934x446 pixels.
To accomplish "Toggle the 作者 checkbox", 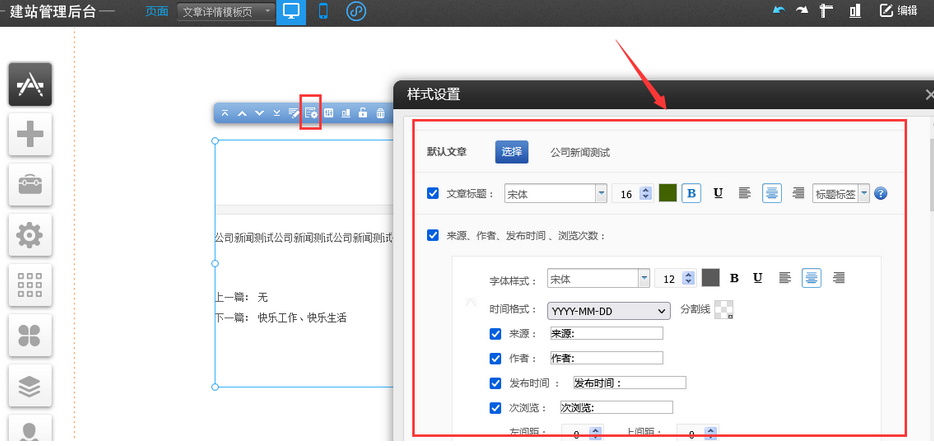I will click(495, 358).
